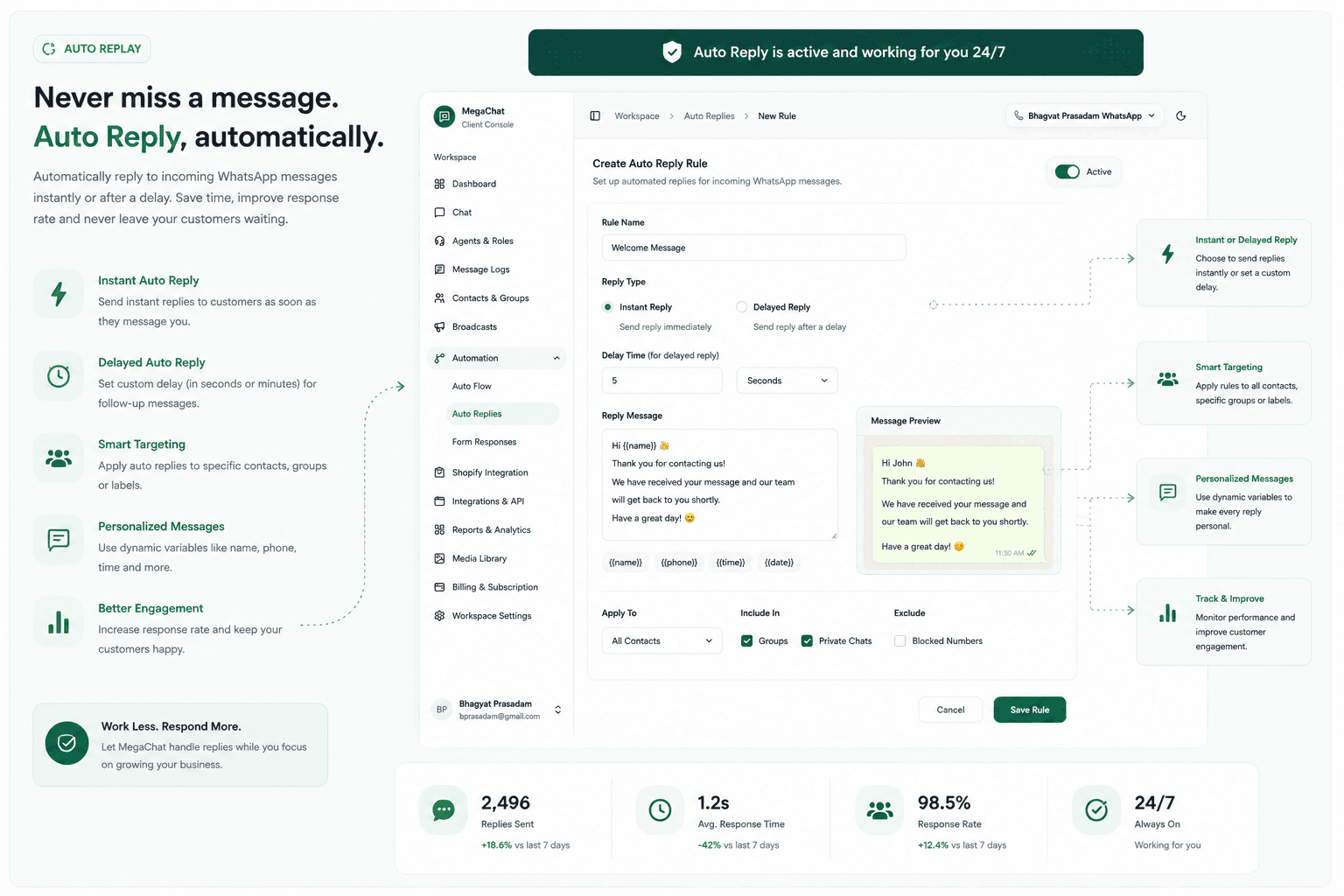Insert the {{time}} variable chip
The height and width of the screenshot is (896, 1344).
731,563
